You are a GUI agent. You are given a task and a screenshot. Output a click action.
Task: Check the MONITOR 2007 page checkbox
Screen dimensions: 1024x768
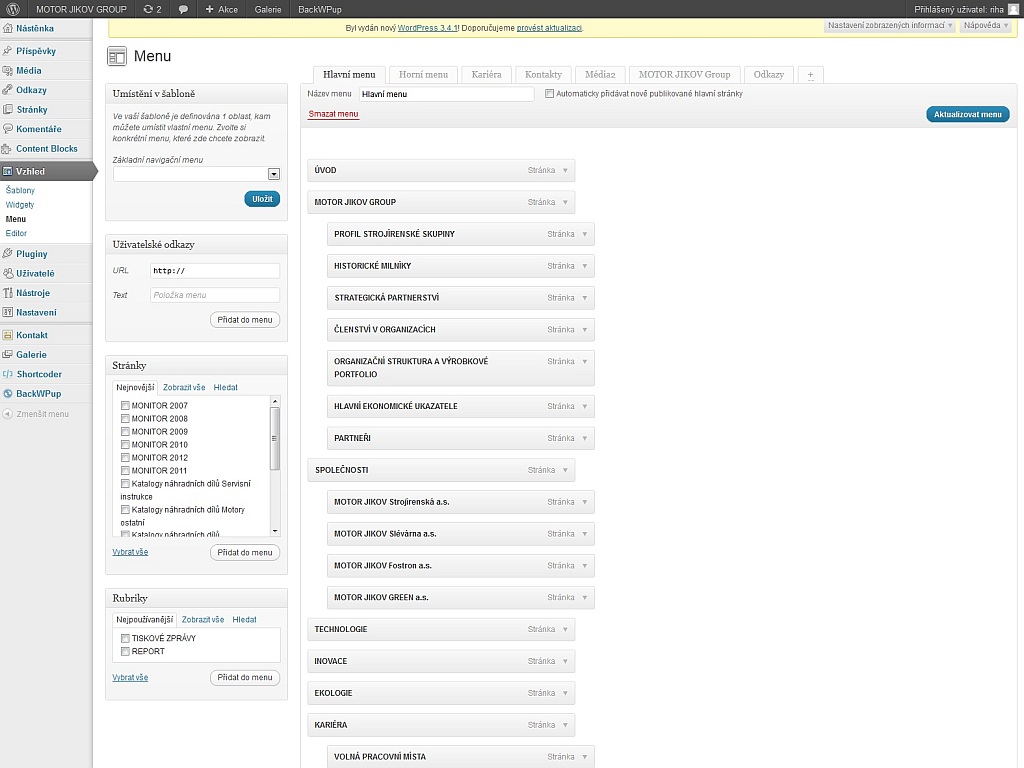[125, 406]
